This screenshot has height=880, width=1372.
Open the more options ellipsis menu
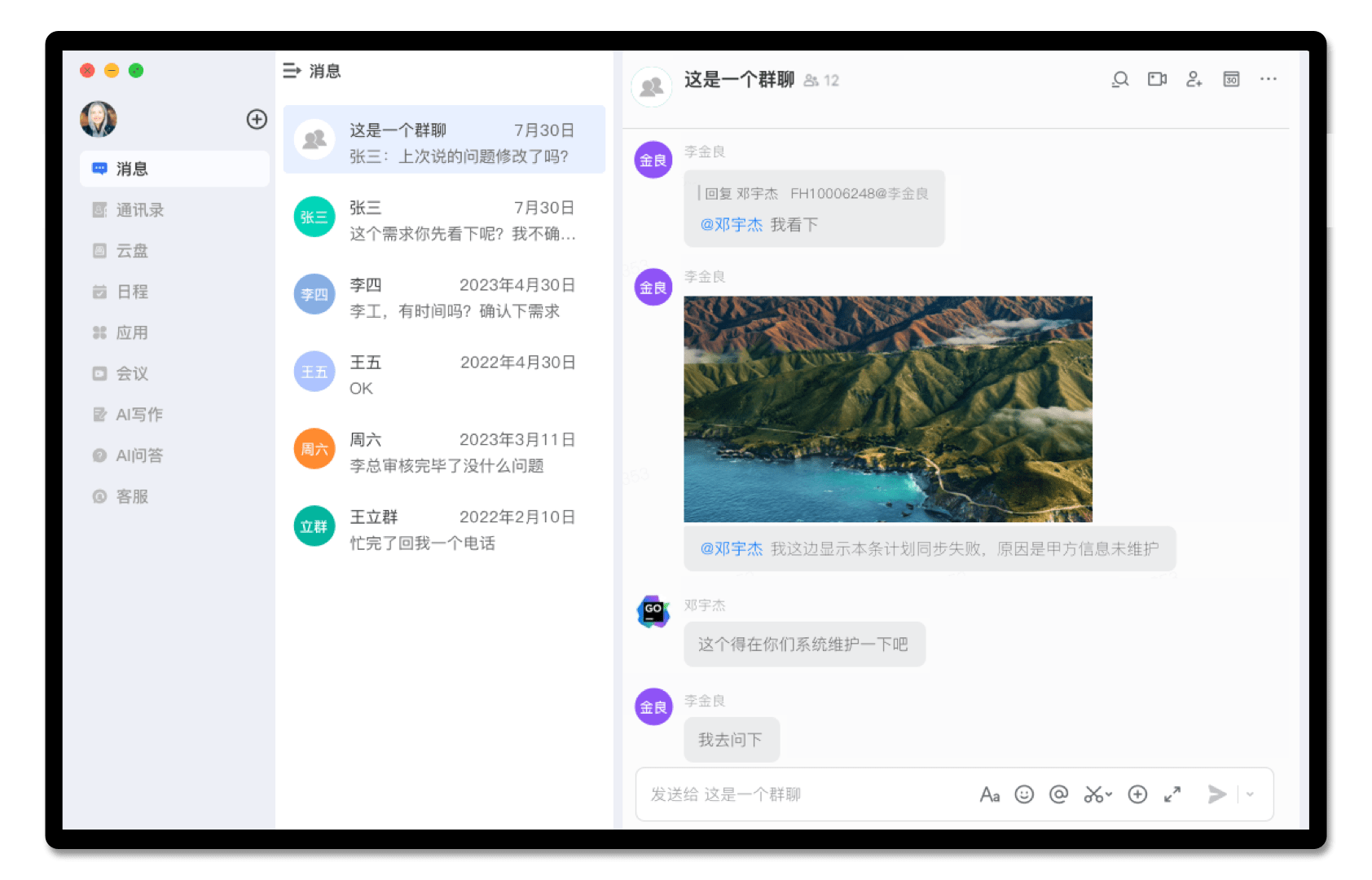pyautogui.click(x=1268, y=79)
